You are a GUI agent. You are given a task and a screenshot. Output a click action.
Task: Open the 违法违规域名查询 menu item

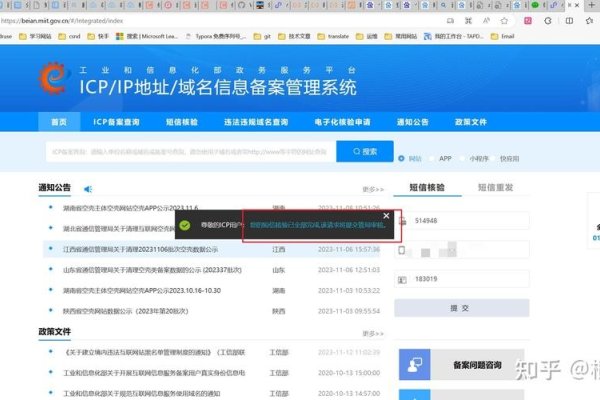pos(256,122)
